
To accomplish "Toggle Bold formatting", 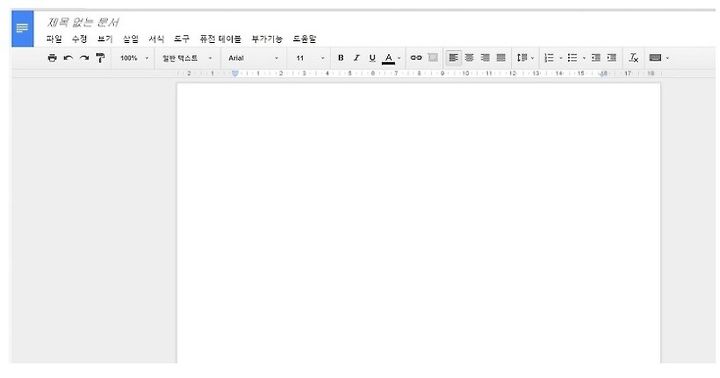I will pos(341,58).
